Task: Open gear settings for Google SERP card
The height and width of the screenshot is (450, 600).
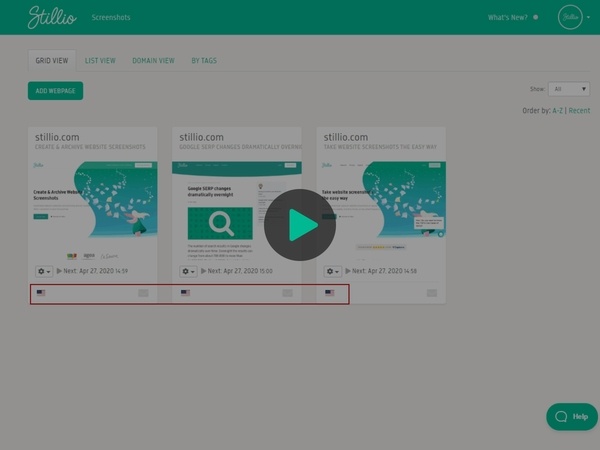Action: (x=188, y=271)
